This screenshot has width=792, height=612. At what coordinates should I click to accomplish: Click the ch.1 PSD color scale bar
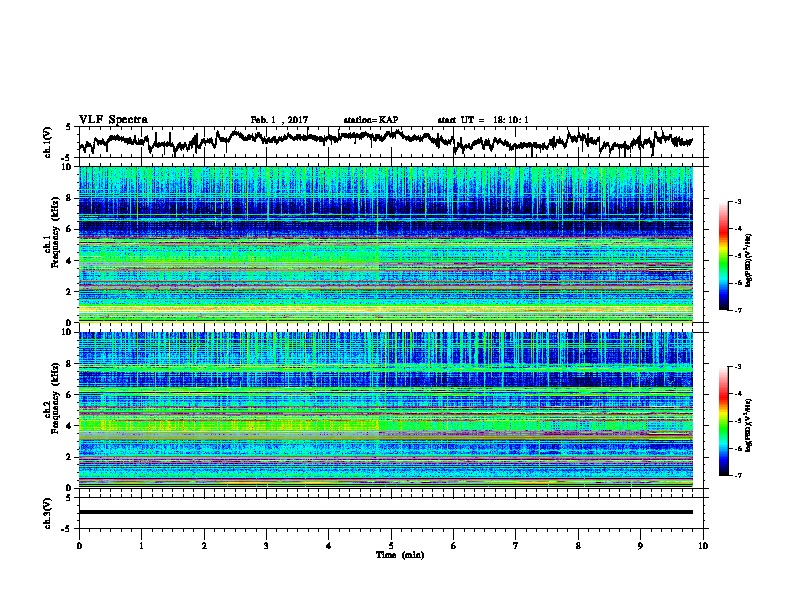[723, 255]
